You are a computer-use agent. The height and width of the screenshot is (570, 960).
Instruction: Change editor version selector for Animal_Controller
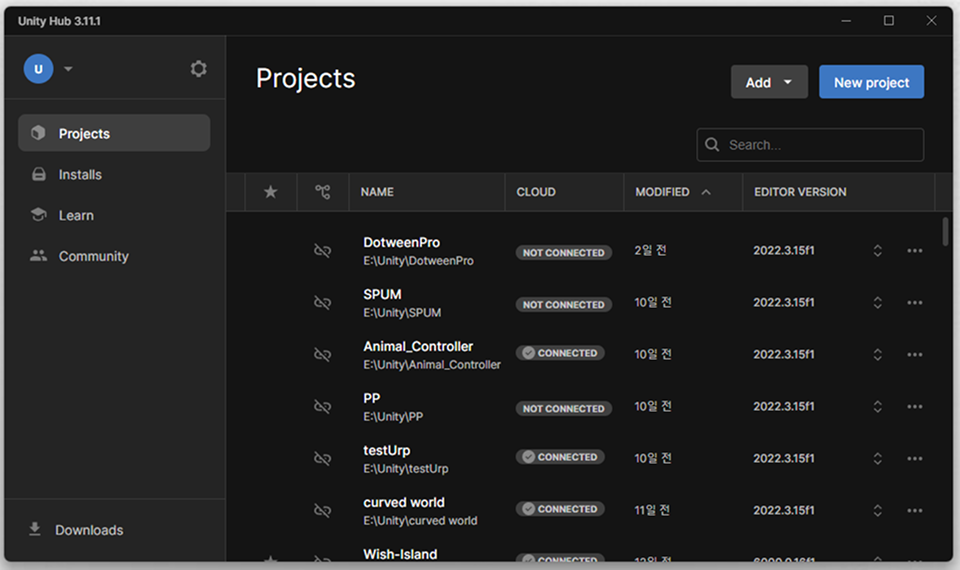point(877,354)
